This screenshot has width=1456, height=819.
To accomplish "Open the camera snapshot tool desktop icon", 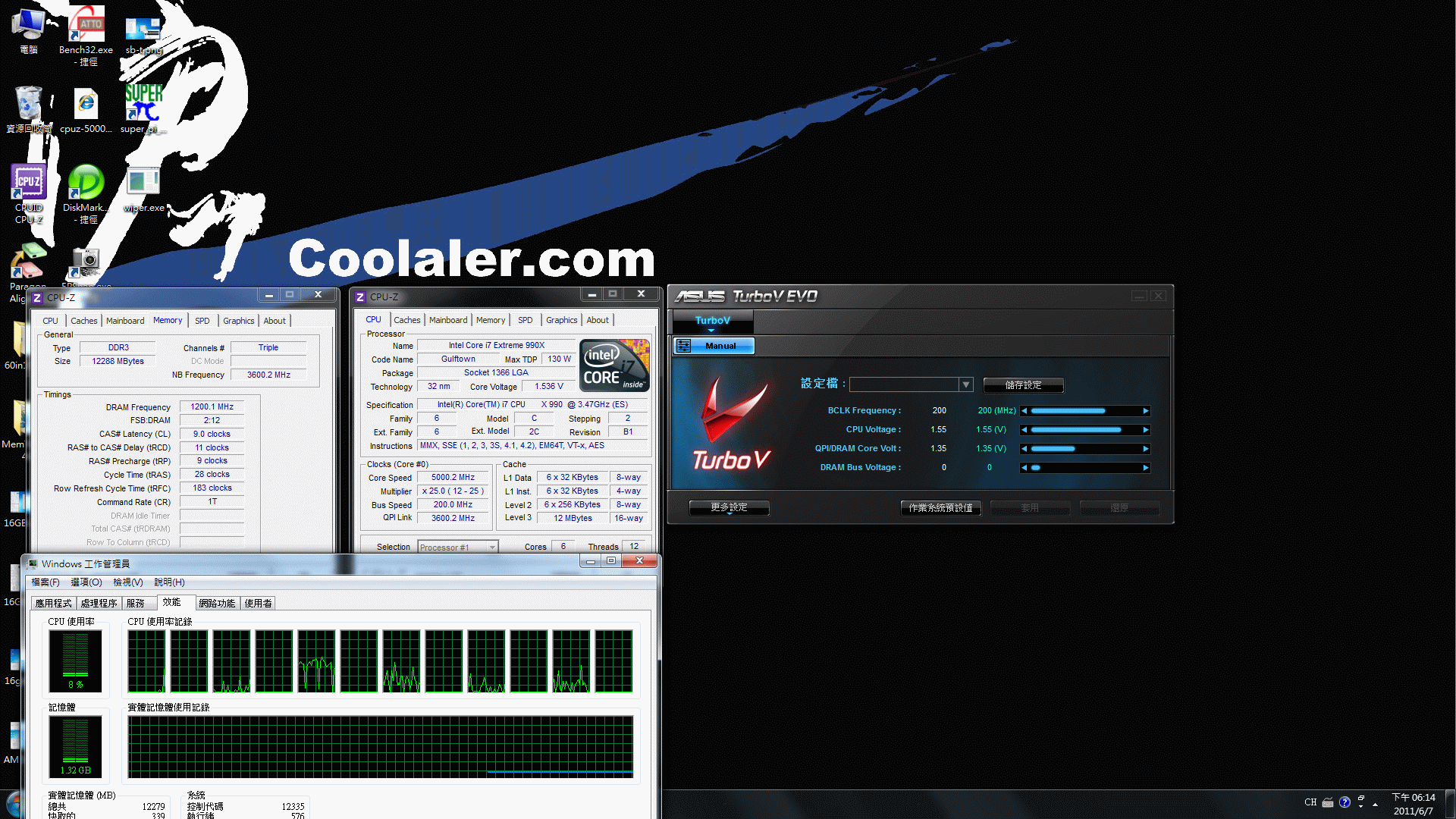I will point(86,264).
